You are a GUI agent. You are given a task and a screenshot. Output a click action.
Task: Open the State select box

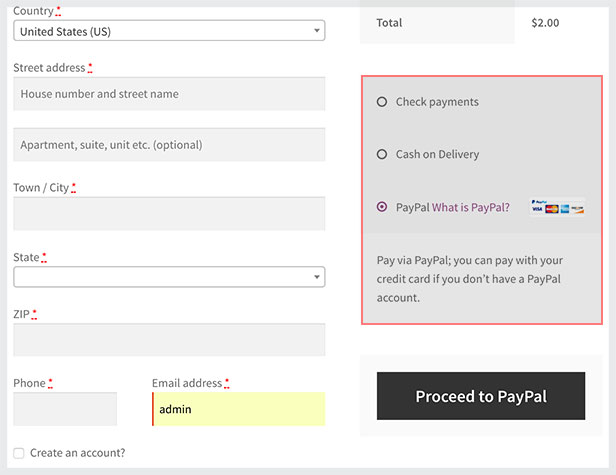[169, 277]
